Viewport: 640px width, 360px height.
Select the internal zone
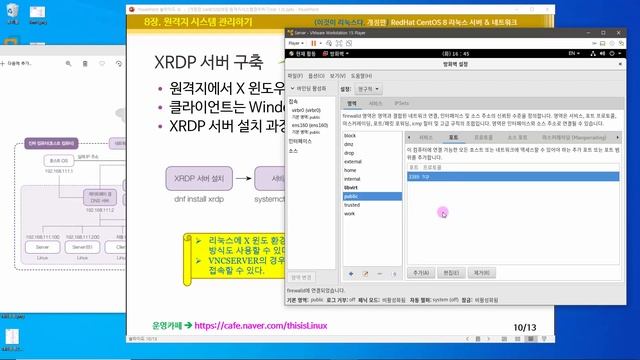(372, 179)
